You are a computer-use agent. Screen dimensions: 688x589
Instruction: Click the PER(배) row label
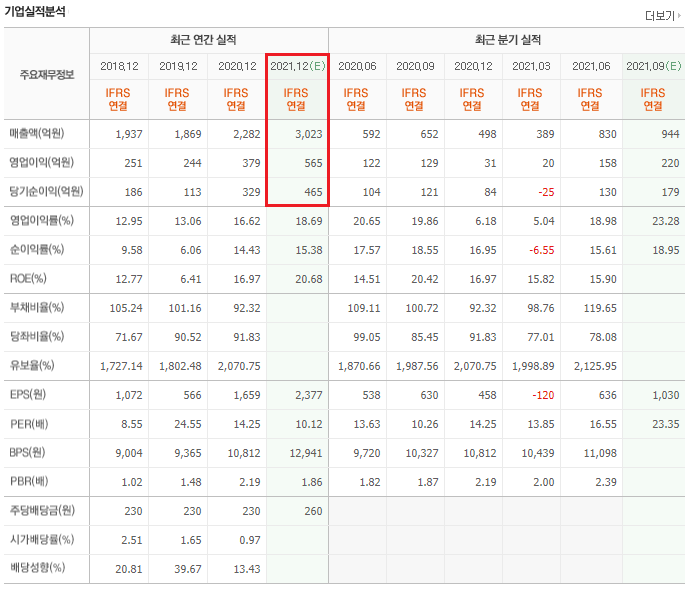(29, 424)
